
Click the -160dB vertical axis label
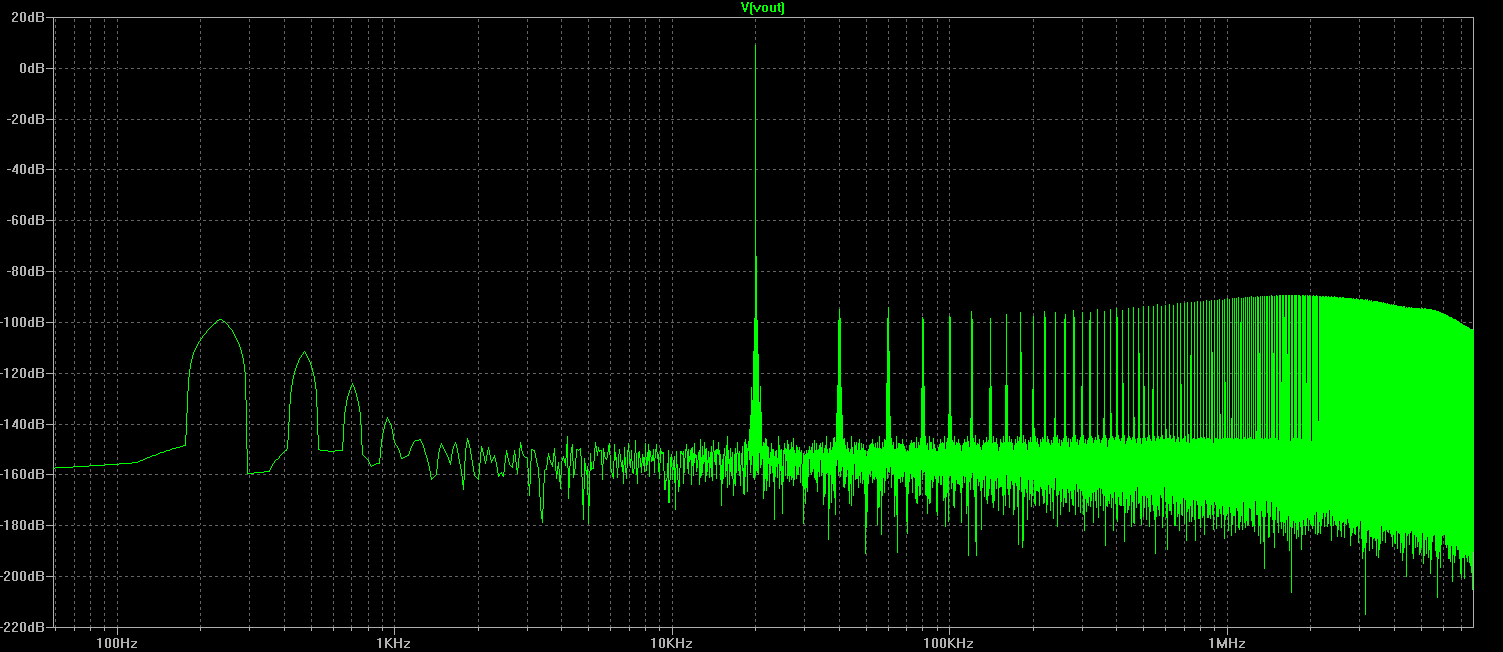(24, 474)
